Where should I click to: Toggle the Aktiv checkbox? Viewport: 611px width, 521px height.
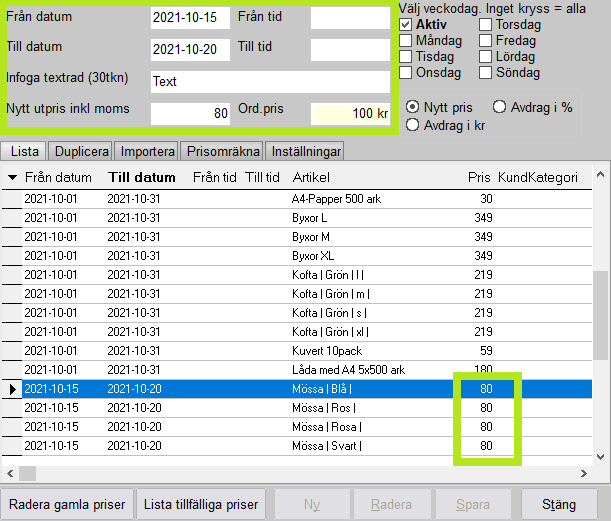point(406,24)
